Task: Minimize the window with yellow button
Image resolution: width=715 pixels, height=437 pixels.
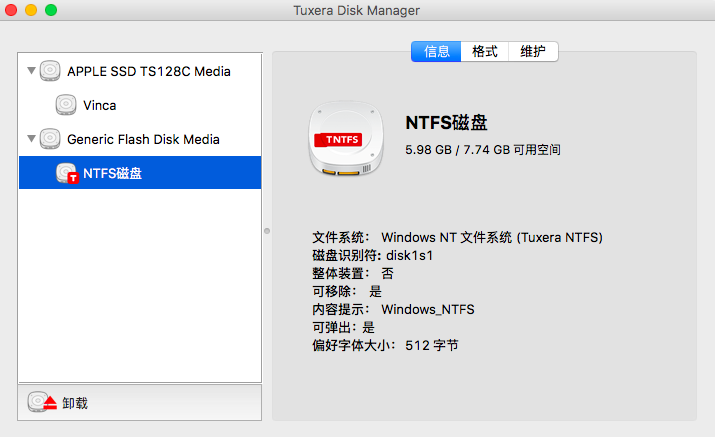Action: [31, 10]
